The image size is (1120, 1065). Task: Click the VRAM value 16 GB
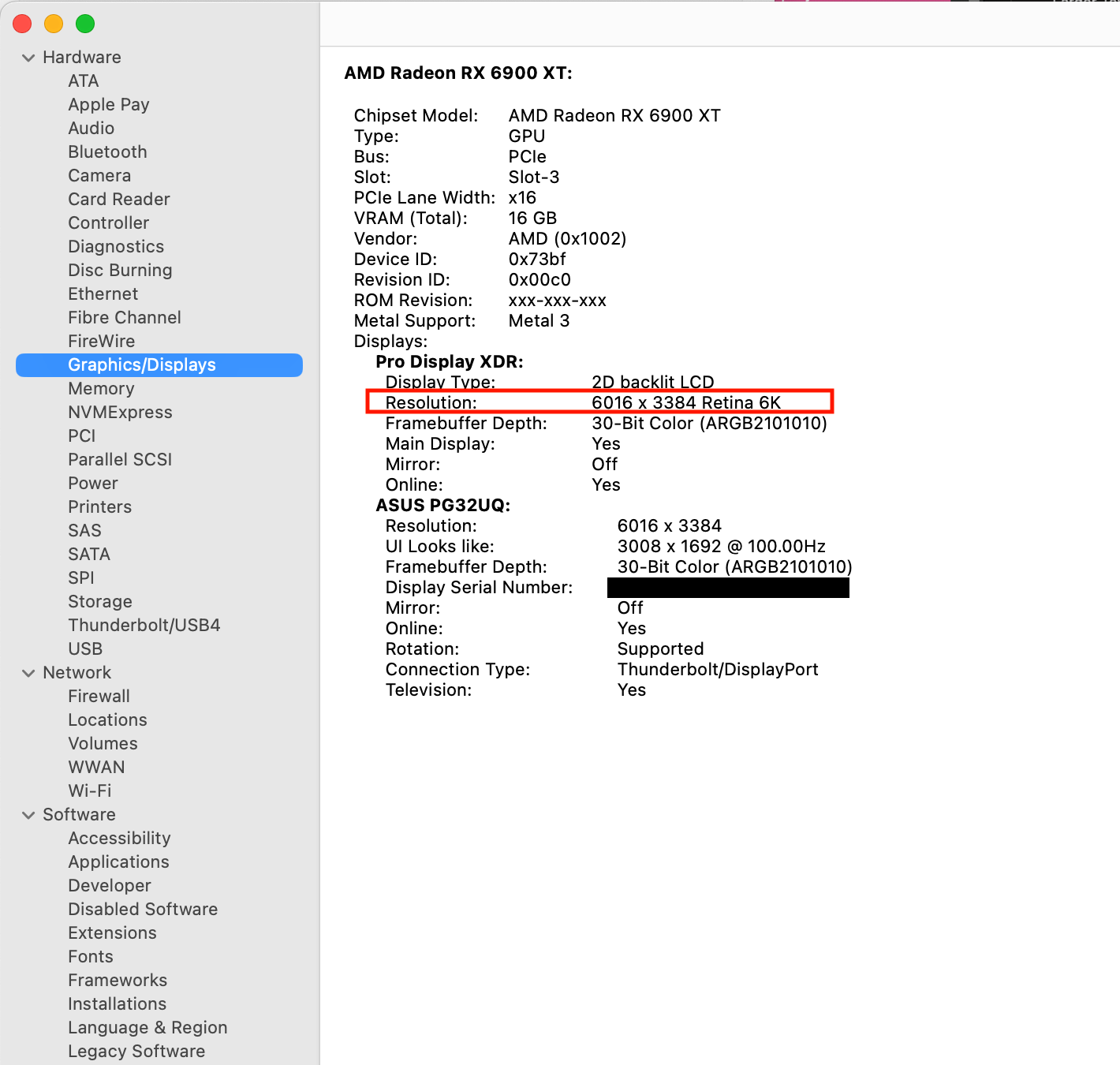click(532, 219)
